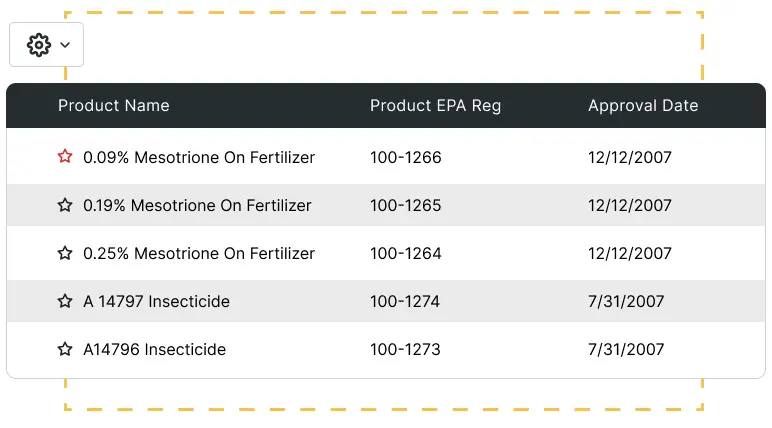This screenshot has width=772, height=428.
Task: Sort by the Approval Date header
Action: point(643,106)
